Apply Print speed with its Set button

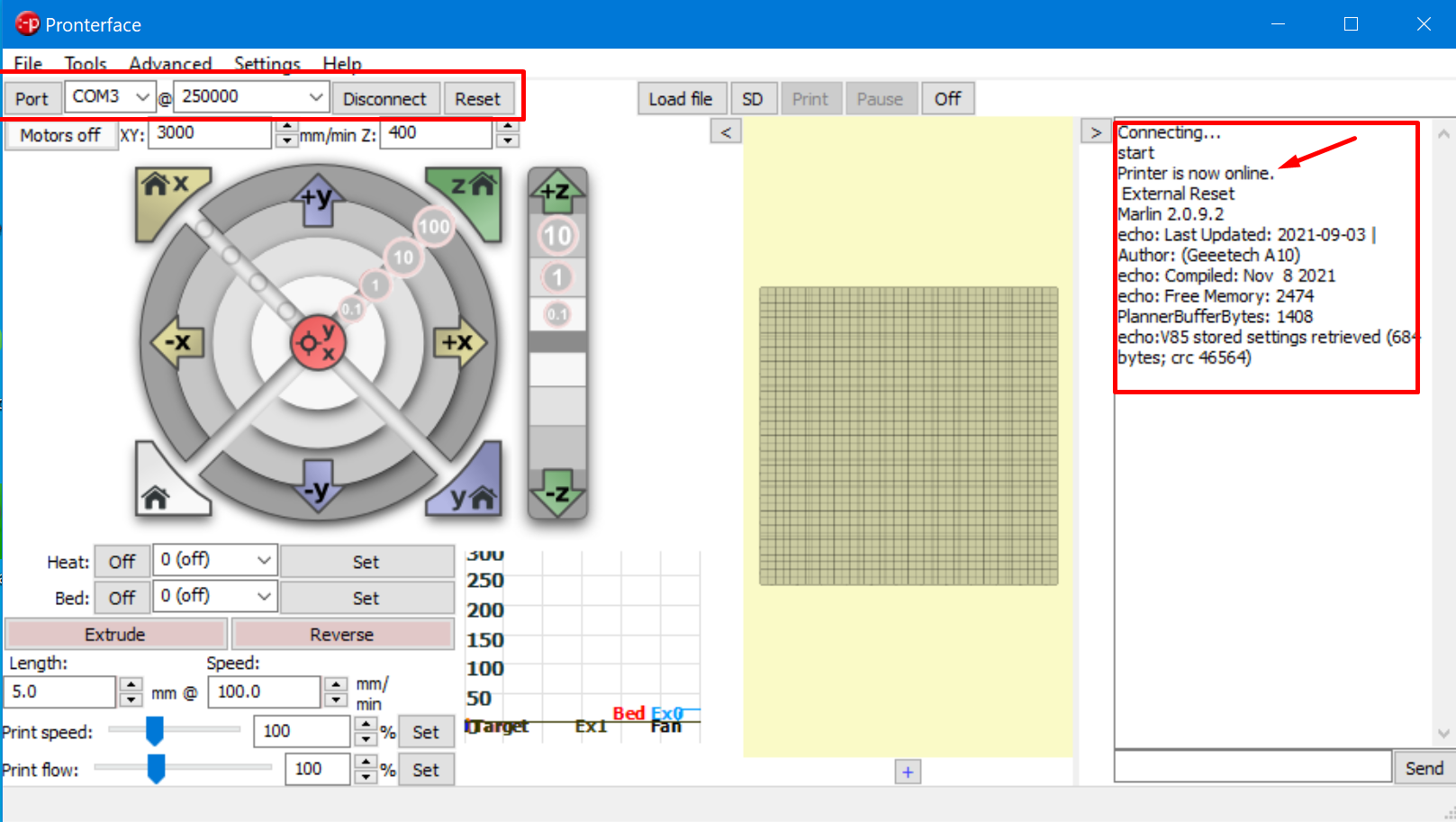point(426,732)
